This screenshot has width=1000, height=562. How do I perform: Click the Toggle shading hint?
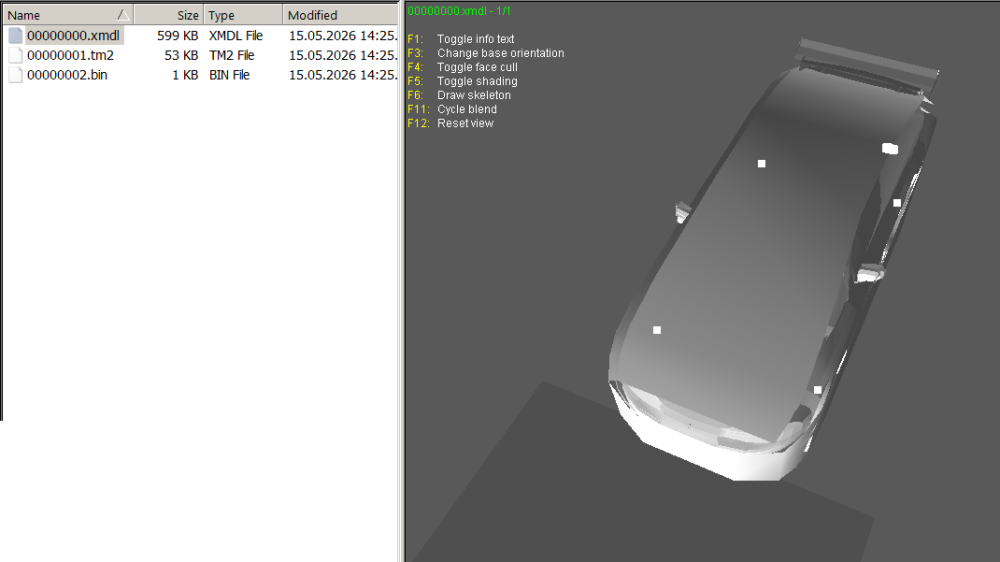(x=477, y=81)
